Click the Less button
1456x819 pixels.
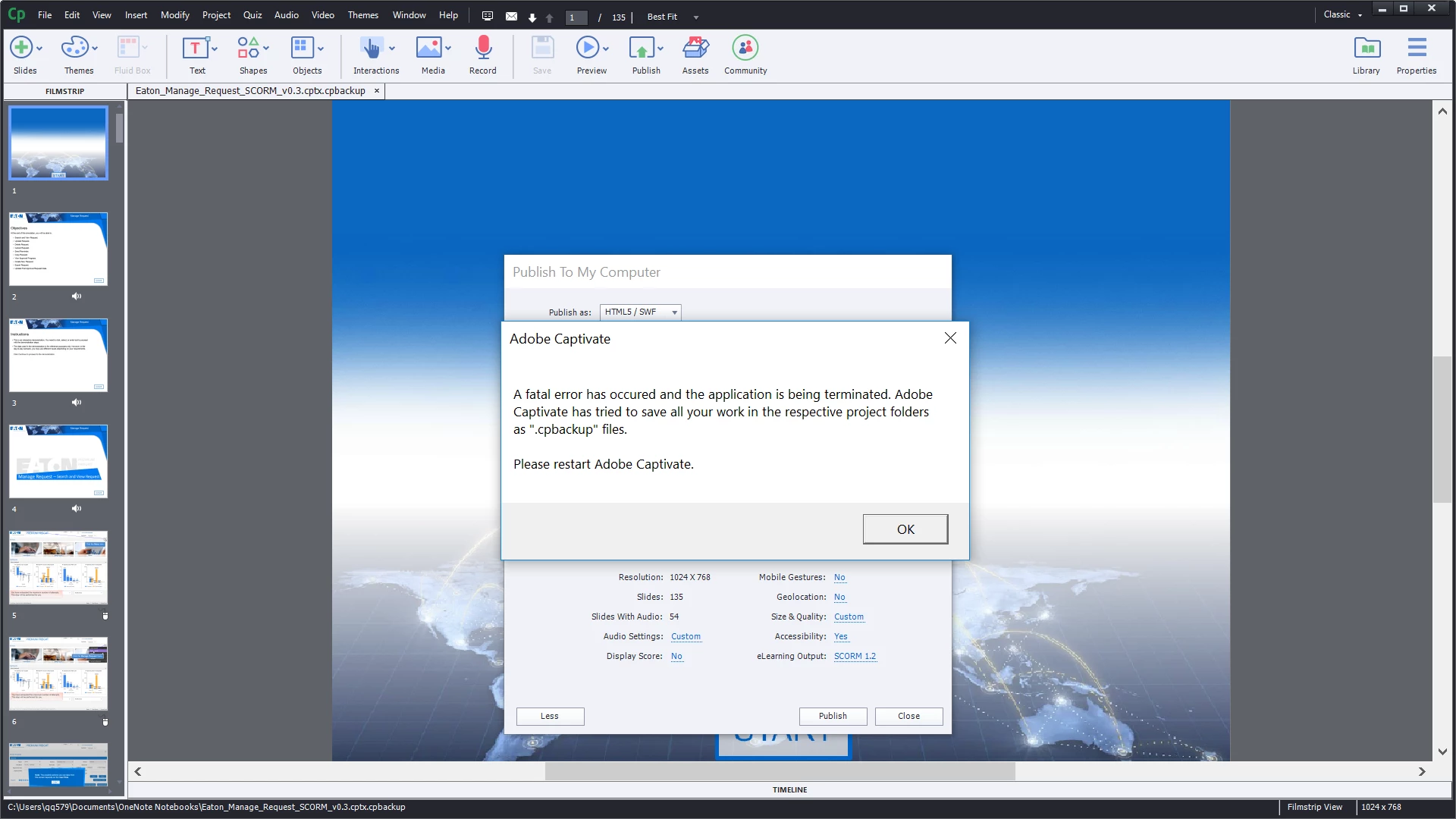tap(550, 716)
